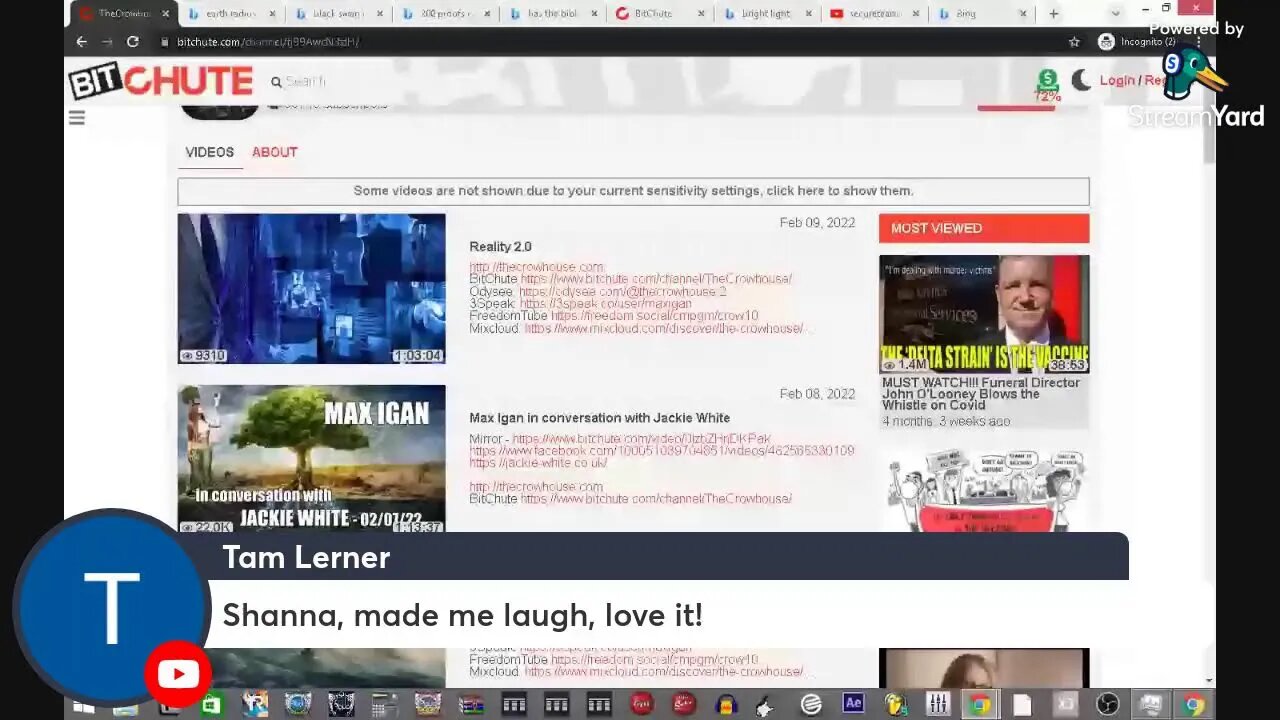Switch to the black swan browser tab

[x=336, y=14]
